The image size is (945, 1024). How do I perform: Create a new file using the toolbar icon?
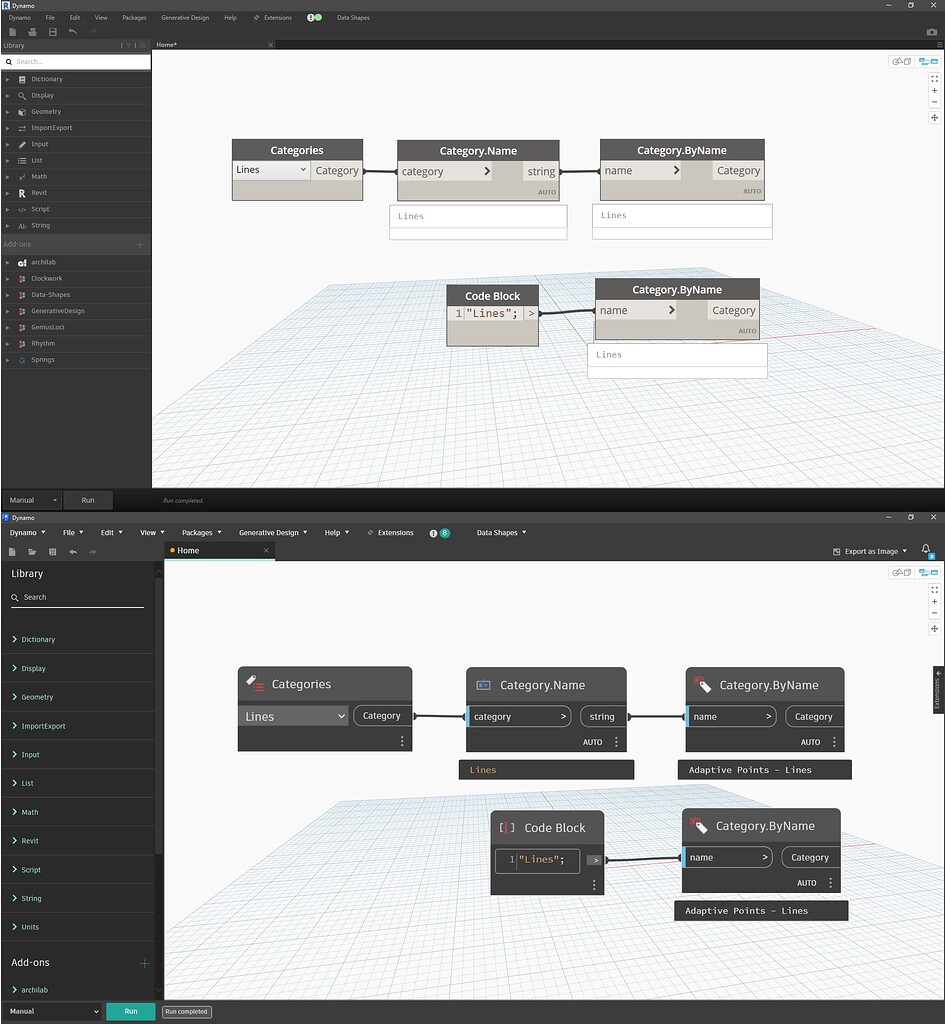click(x=12, y=551)
